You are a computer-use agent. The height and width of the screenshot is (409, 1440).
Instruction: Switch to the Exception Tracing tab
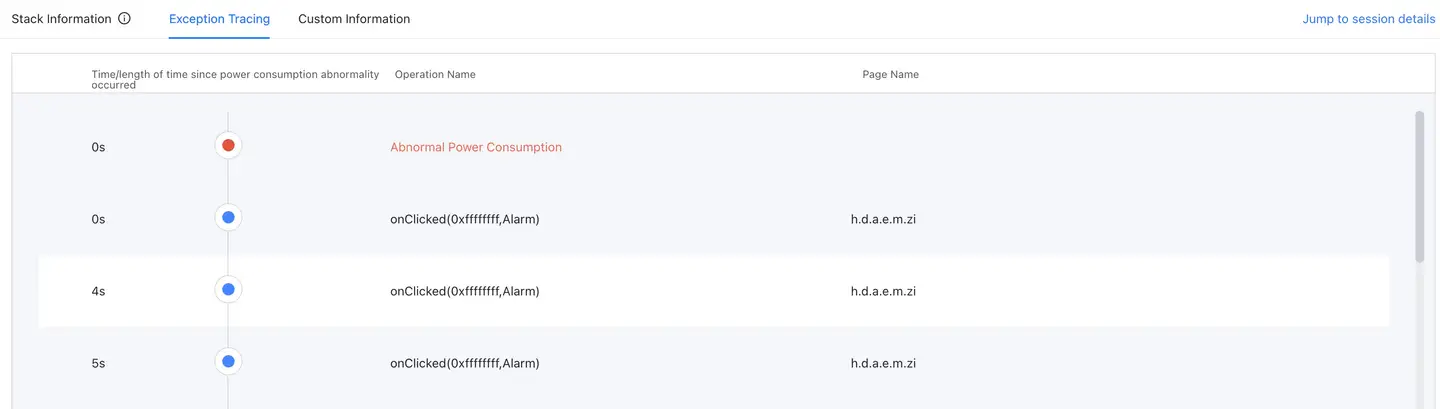pyautogui.click(x=219, y=19)
